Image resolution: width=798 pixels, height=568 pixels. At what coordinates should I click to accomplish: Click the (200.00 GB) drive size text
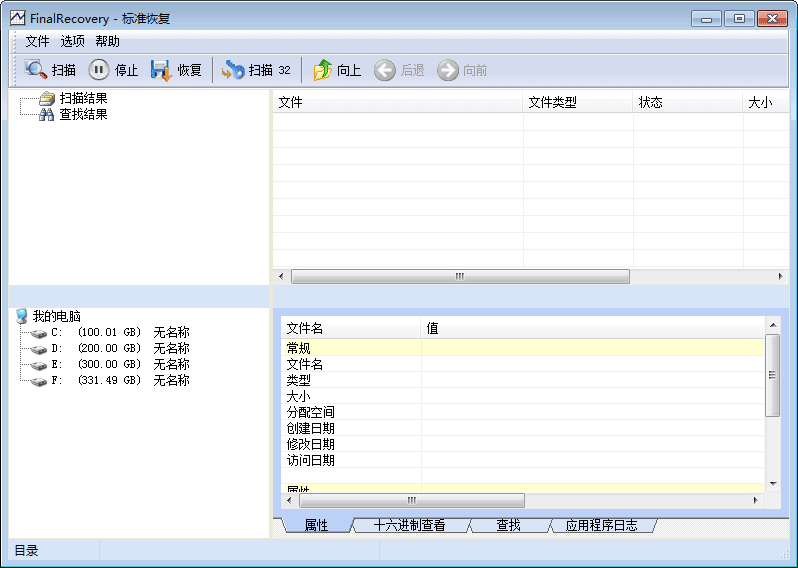point(109,348)
